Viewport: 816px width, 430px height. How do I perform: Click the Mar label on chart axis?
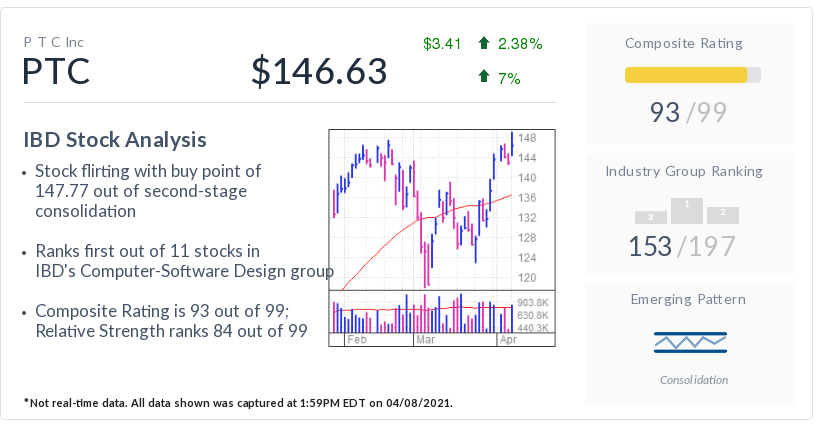[x=427, y=340]
